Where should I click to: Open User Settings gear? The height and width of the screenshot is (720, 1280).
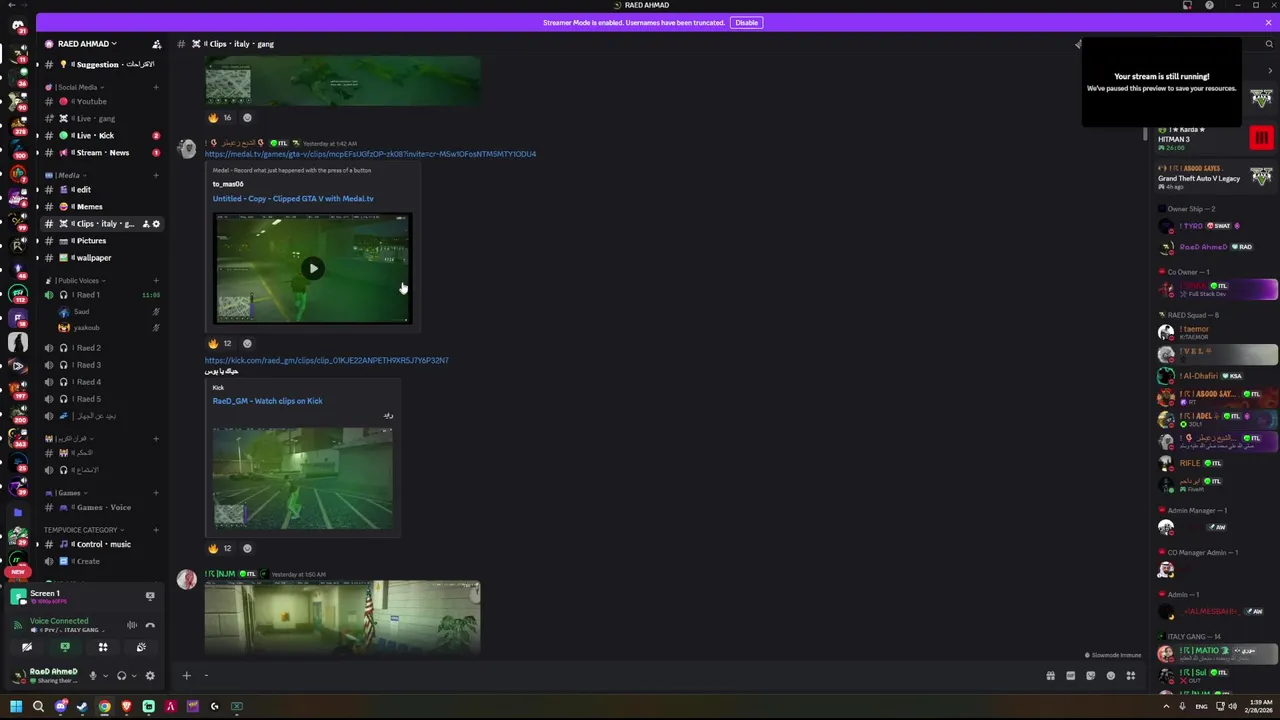click(150, 676)
